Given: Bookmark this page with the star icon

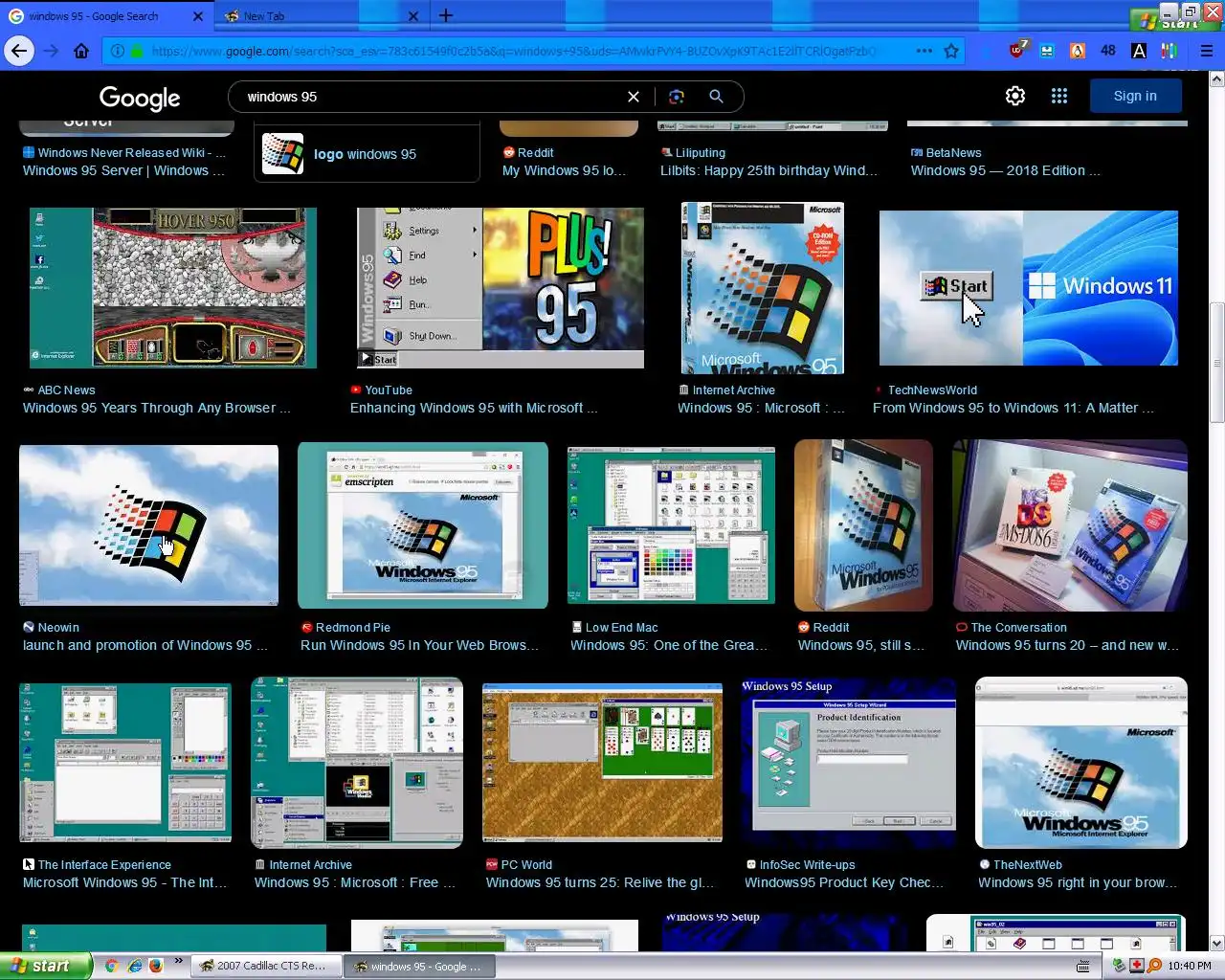Looking at the screenshot, I should pos(951,51).
